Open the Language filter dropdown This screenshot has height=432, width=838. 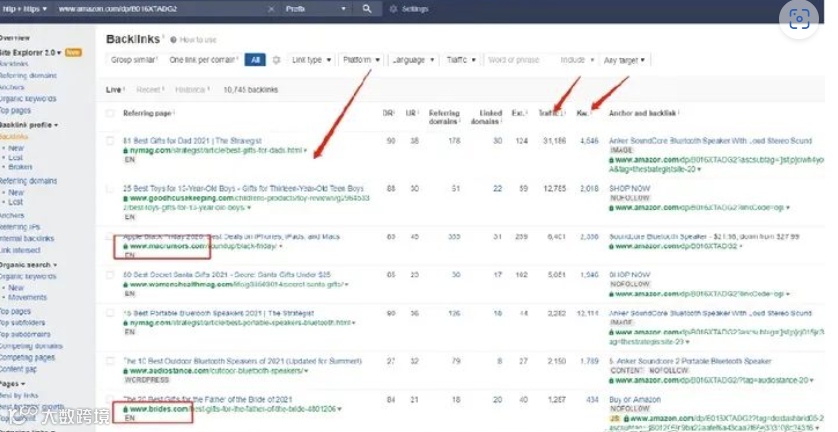point(413,60)
